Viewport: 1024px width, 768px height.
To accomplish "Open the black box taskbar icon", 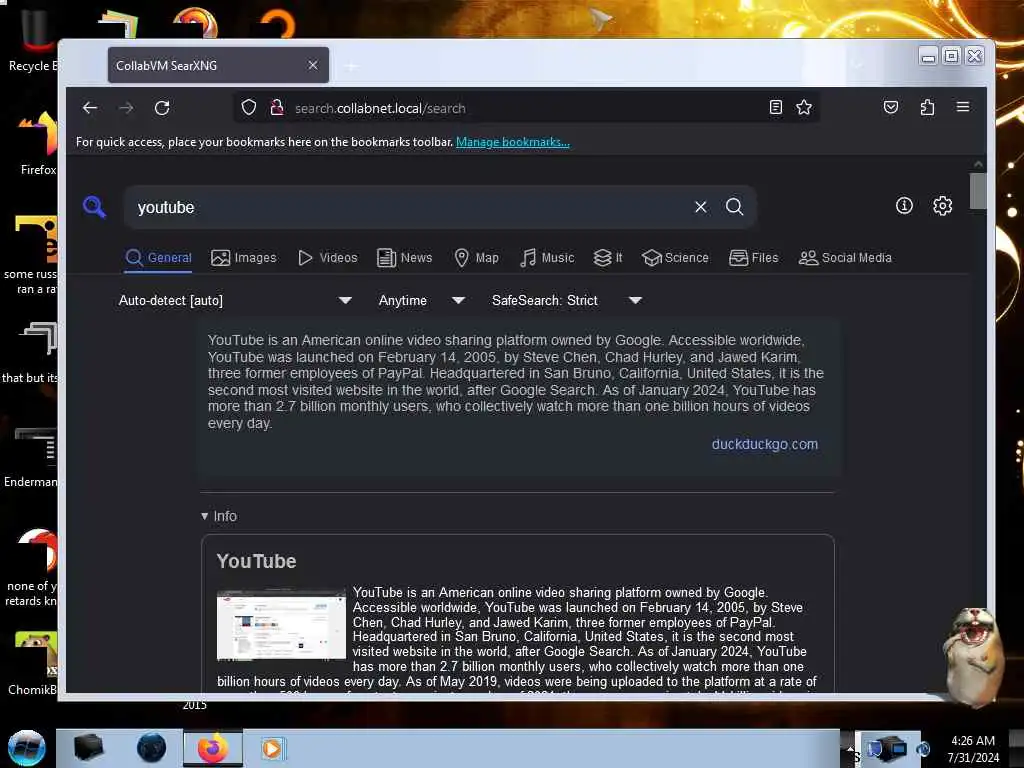I will point(88,748).
